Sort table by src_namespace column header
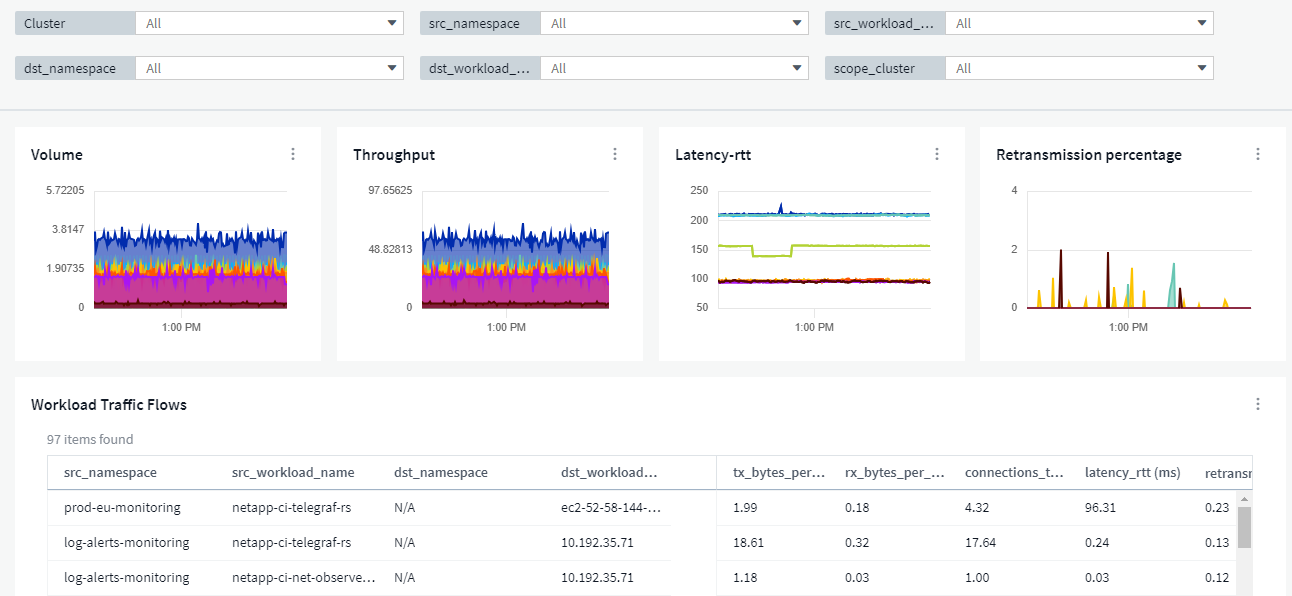1292x596 pixels. (x=110, y=472)
